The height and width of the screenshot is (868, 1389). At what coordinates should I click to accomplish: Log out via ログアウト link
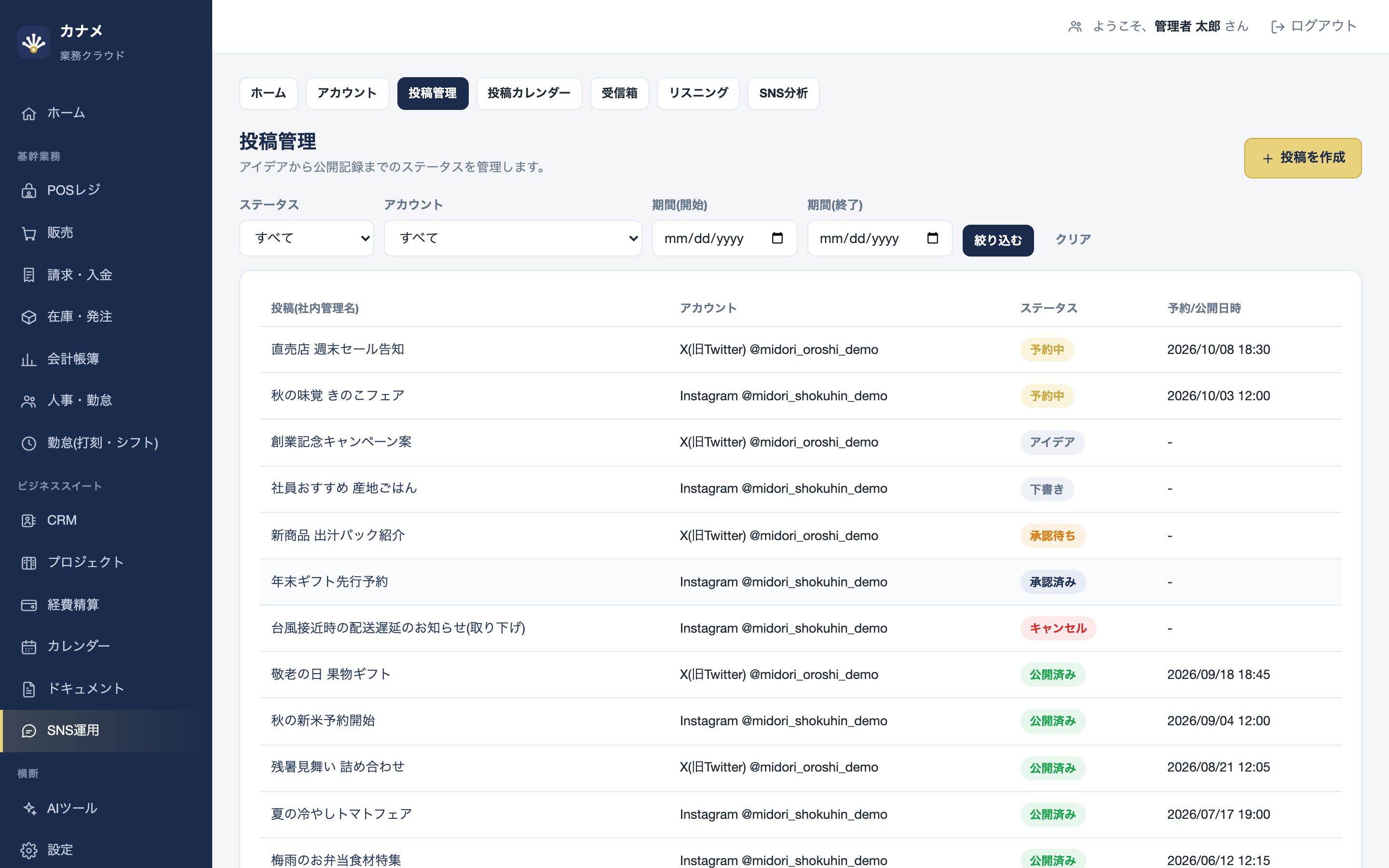(x=1313, y=27)
